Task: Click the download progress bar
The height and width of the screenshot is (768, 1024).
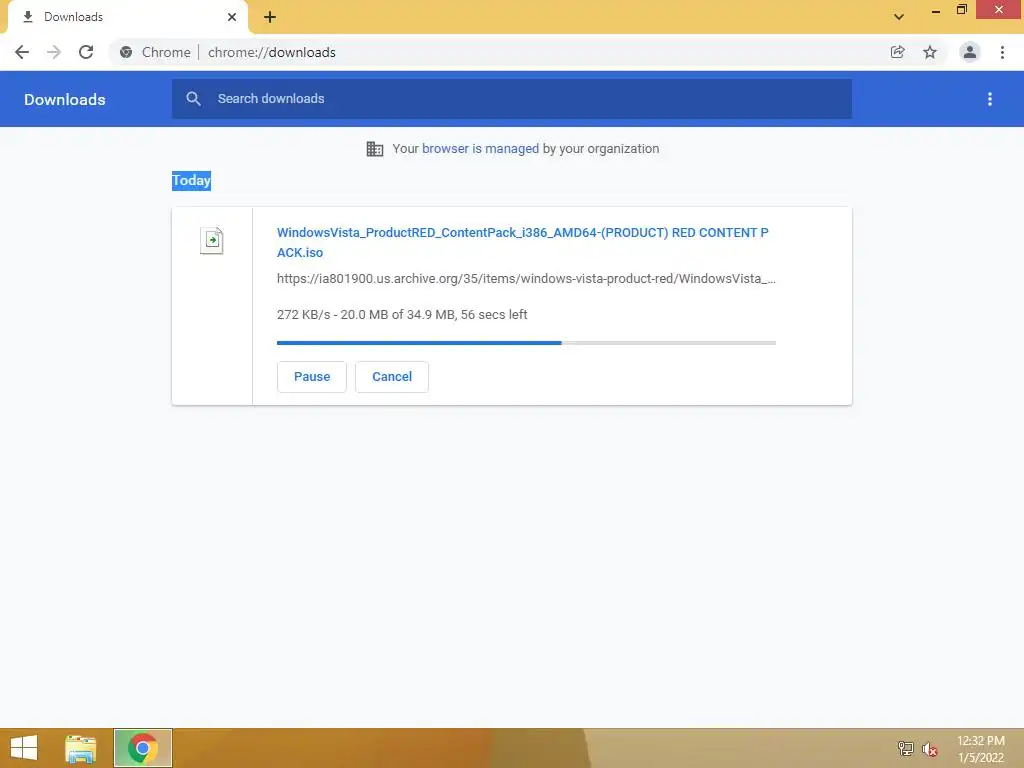Action: (x=526, y=343)
